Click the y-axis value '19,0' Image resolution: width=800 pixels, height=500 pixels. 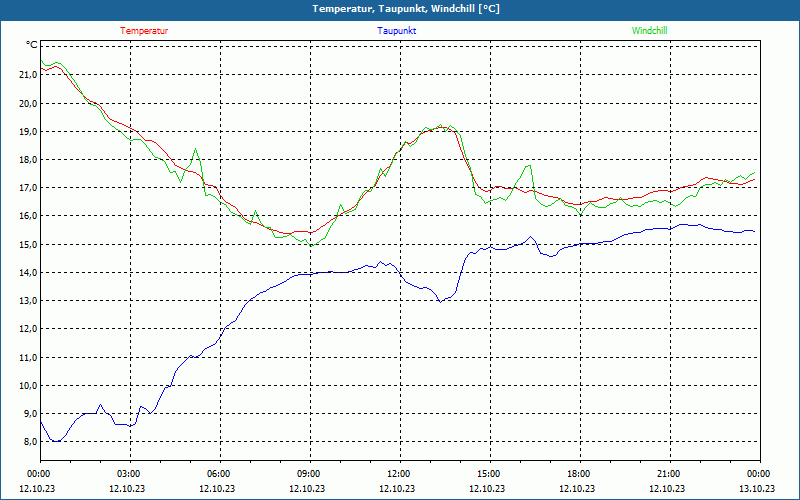29,132
